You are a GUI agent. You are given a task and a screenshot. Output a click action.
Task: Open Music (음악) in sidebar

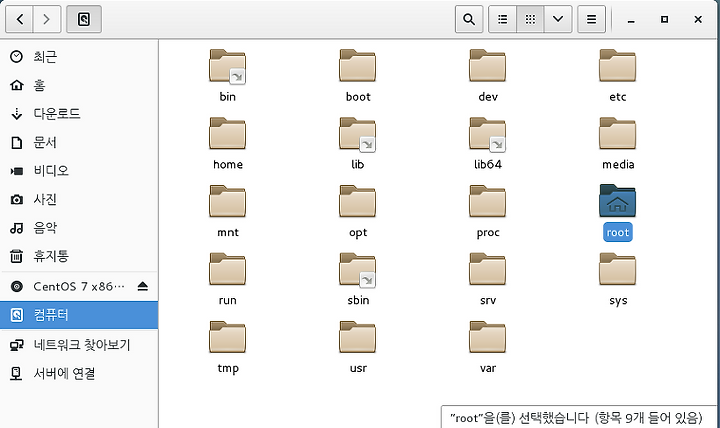point(79,228)
